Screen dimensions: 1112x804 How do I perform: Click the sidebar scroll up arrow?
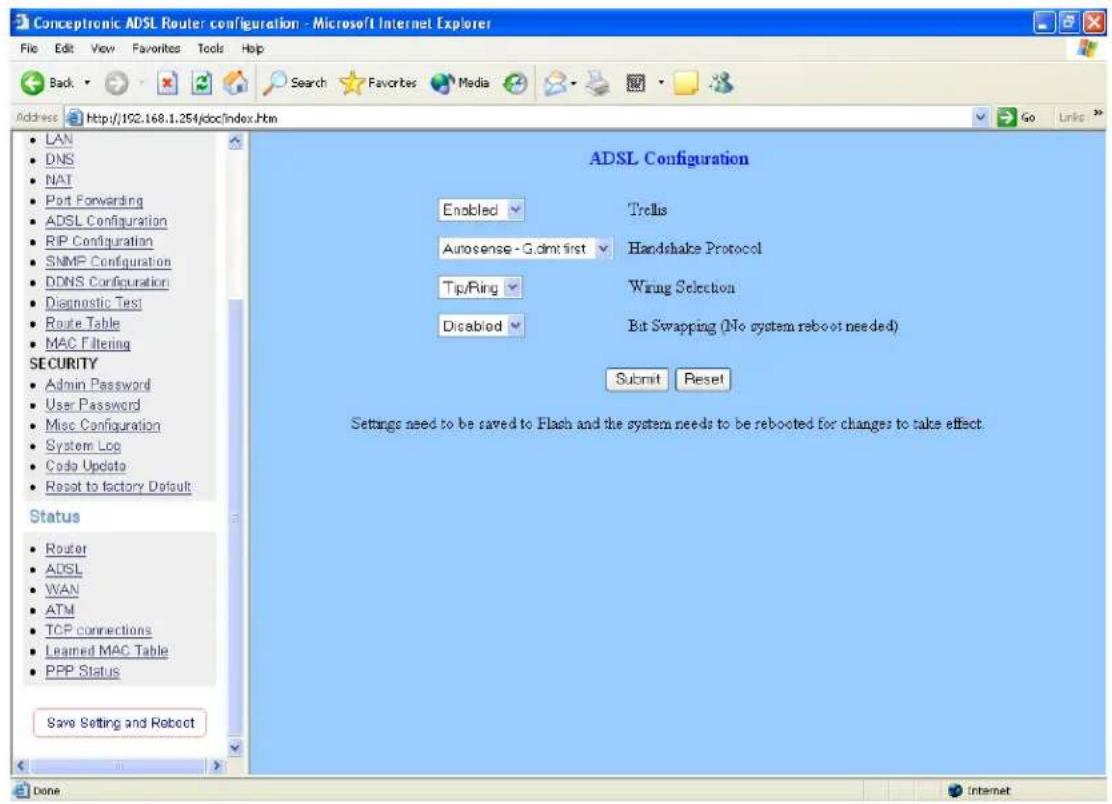pyautogui.click(x=235, y=142)
